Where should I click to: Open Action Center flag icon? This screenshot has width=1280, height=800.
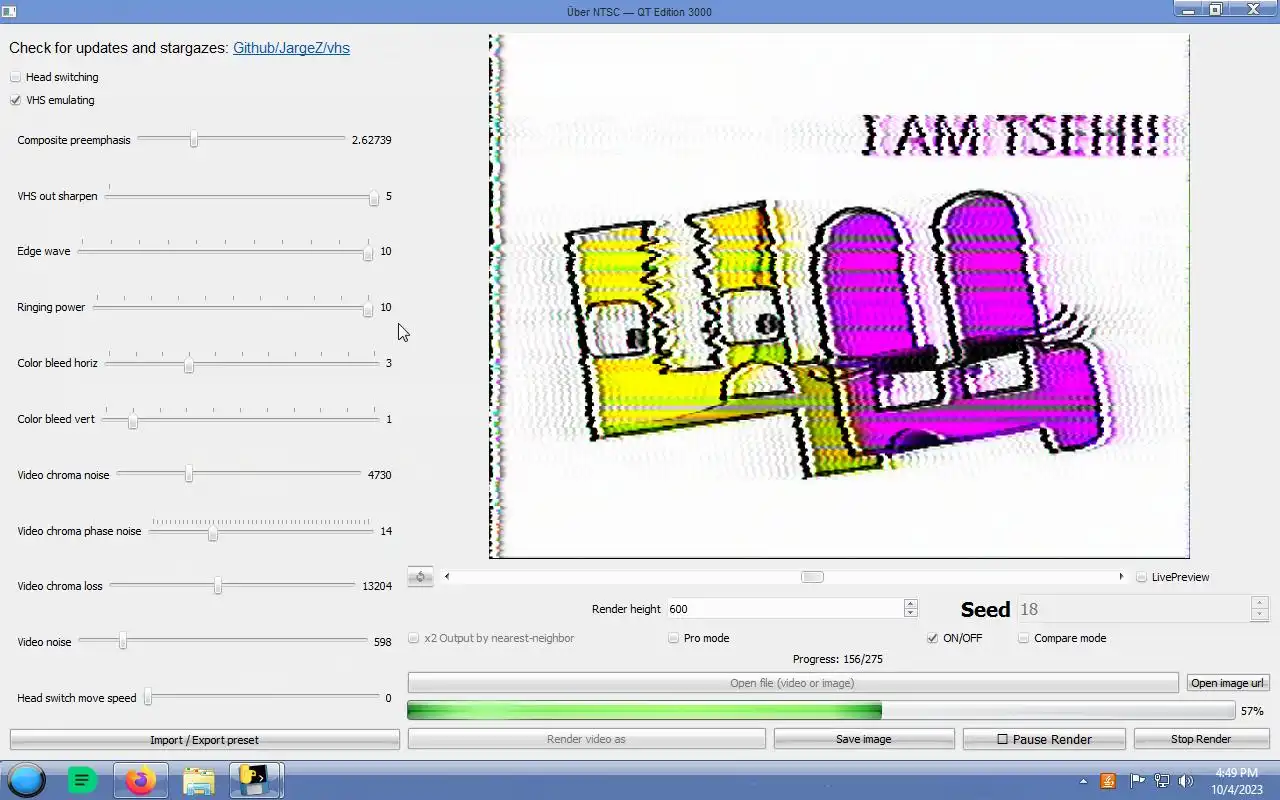1137,781
